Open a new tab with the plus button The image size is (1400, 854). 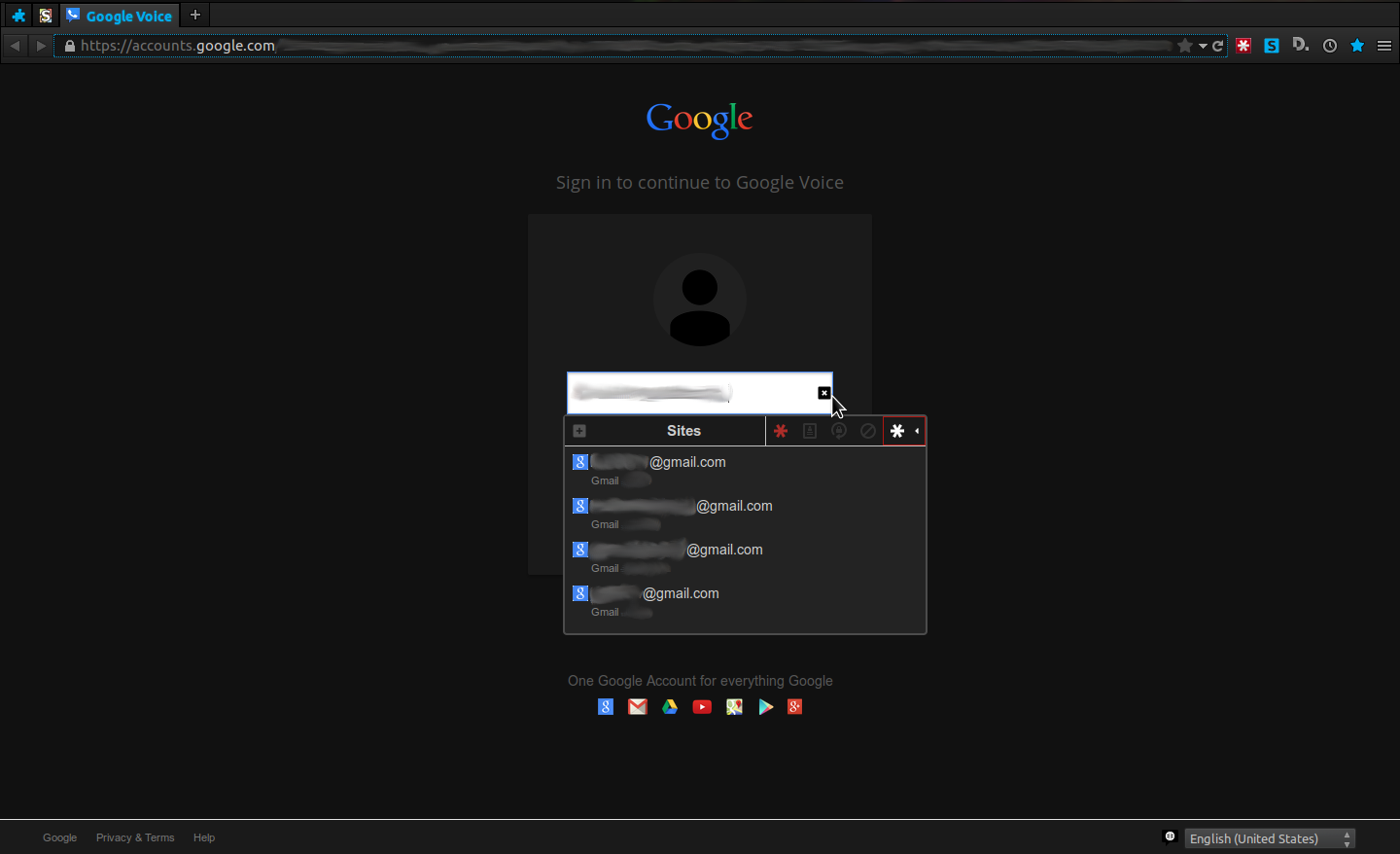[x=195, y=15]
